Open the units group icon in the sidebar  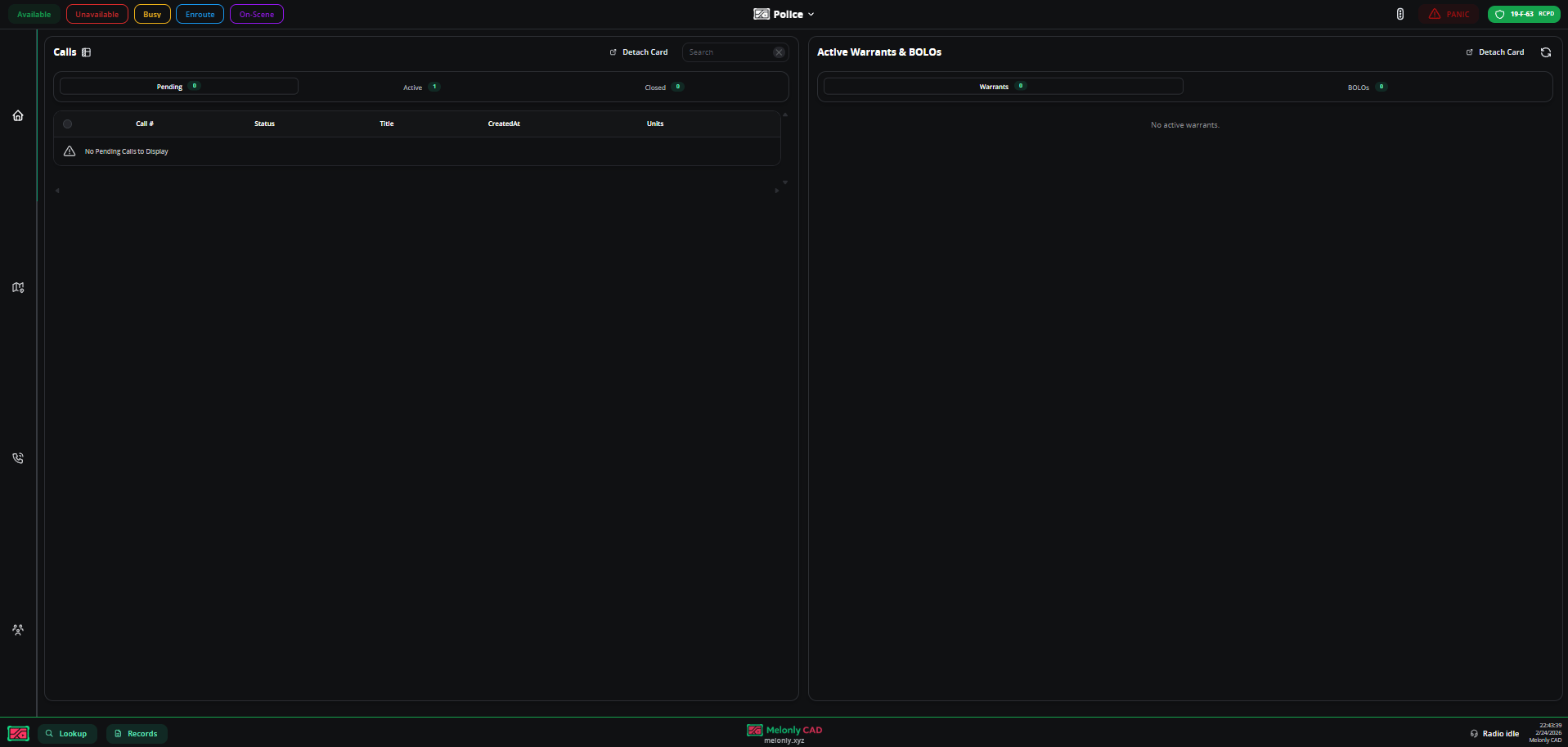click(18, 630)
